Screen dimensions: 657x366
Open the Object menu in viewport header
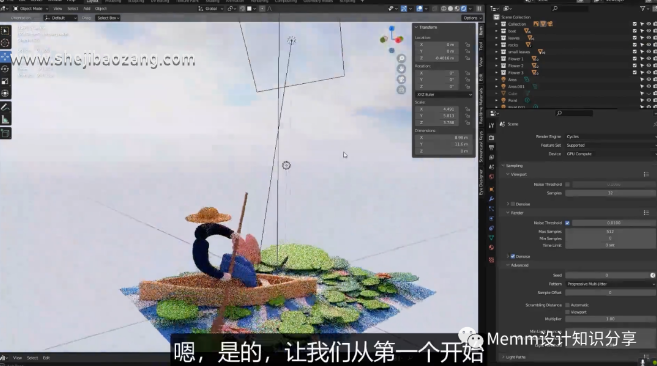point(101,8)
